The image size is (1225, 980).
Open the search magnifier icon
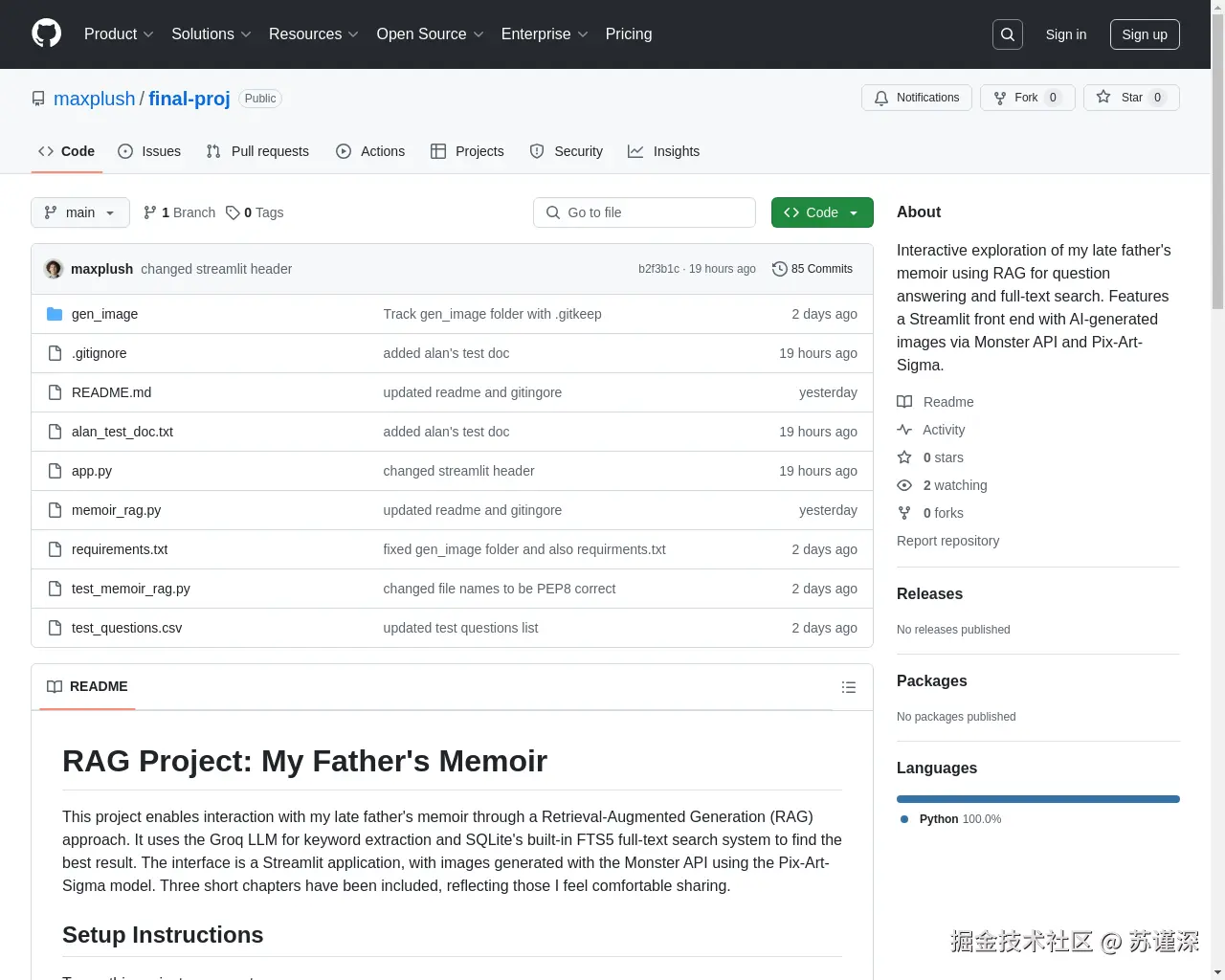pyautogui.click(x=1008, y=34)
